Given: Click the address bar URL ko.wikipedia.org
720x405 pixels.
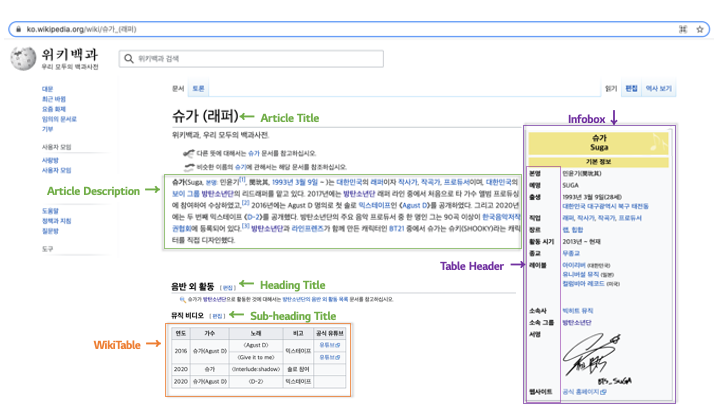Looking at the screenshot, I should click(x=81, y=29).
